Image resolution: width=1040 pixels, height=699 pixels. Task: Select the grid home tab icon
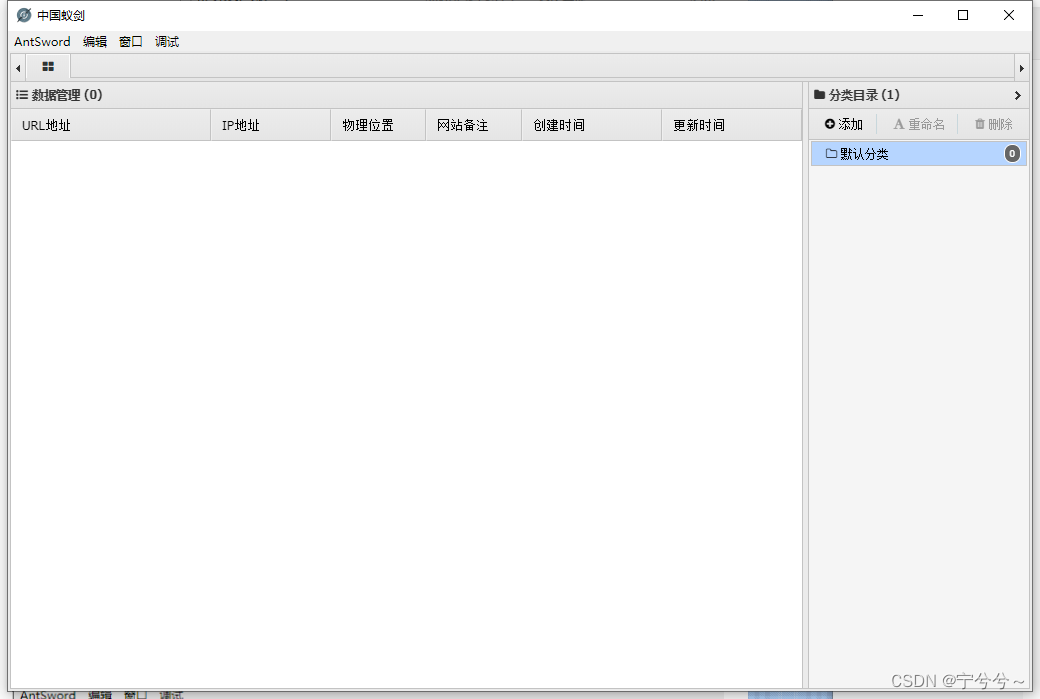[48, 67]
